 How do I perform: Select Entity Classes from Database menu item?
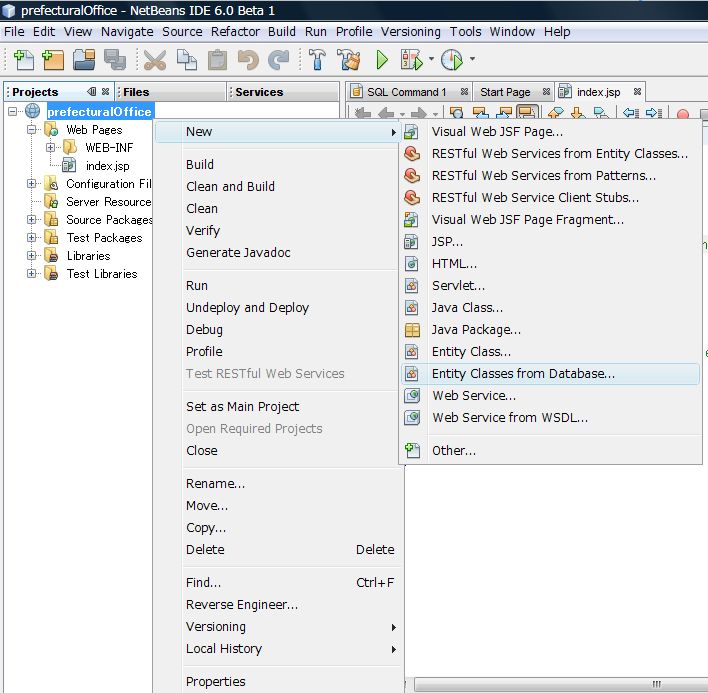(523, 374)
